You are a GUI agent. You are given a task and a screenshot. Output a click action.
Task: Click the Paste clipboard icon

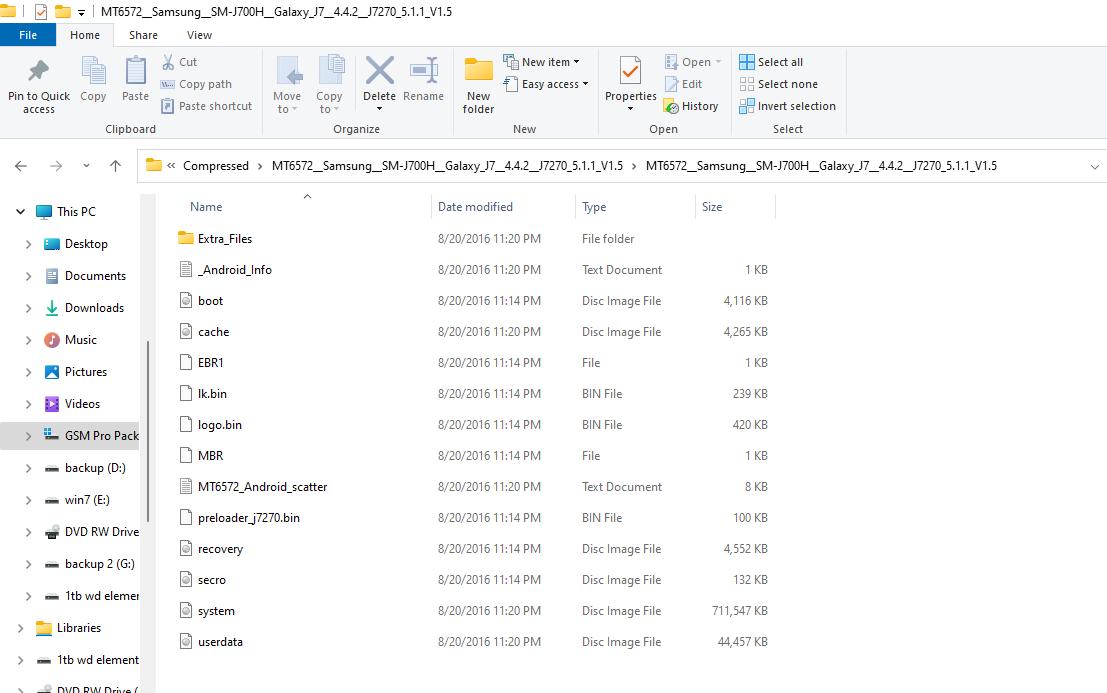click(136, 71)
